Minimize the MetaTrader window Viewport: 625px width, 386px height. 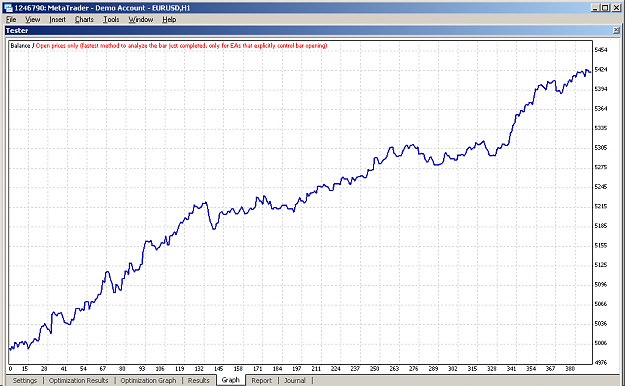coord(595,8)
